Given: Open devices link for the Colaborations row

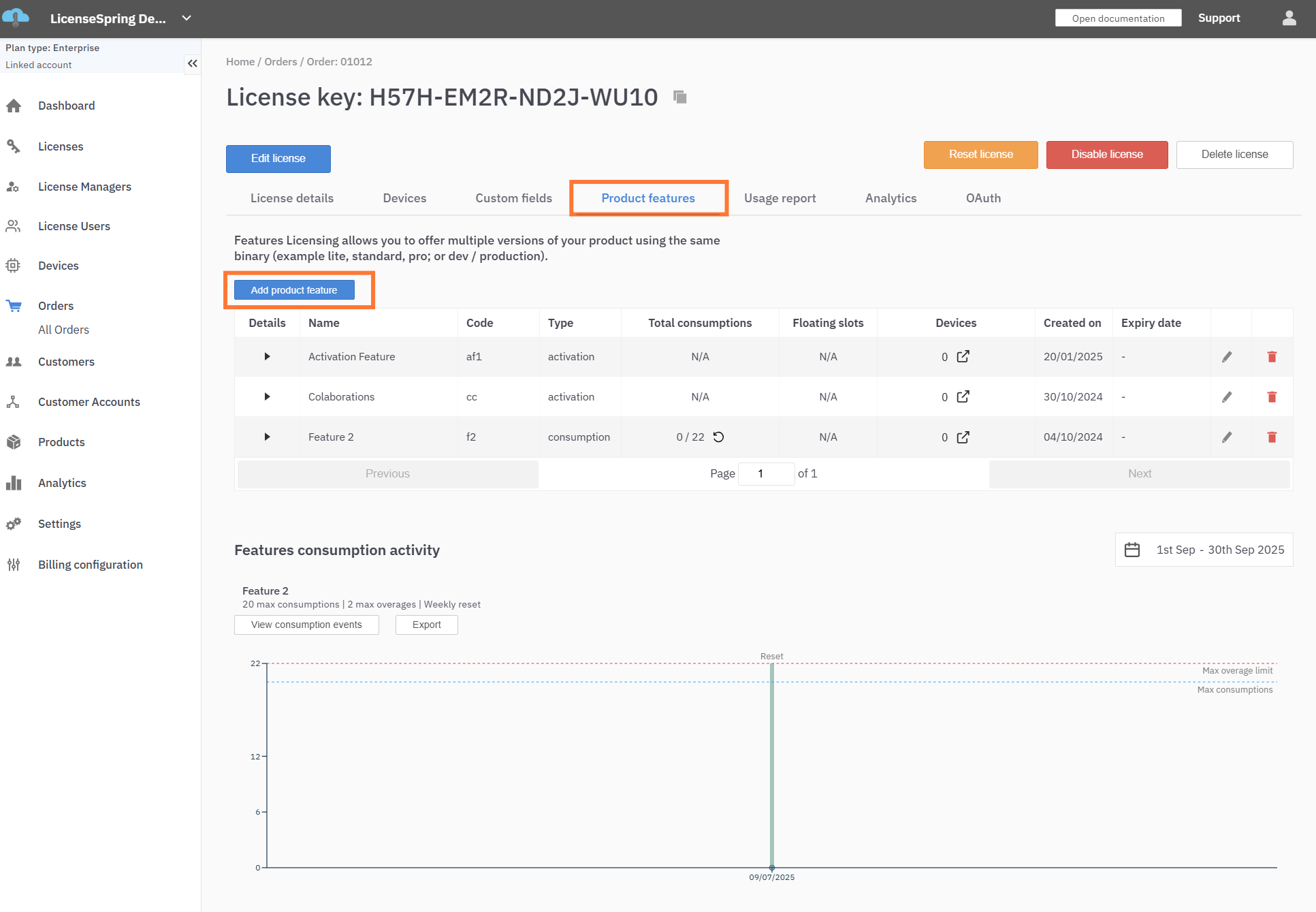Looking at the screenshot, I should click(x=963, y=397).
